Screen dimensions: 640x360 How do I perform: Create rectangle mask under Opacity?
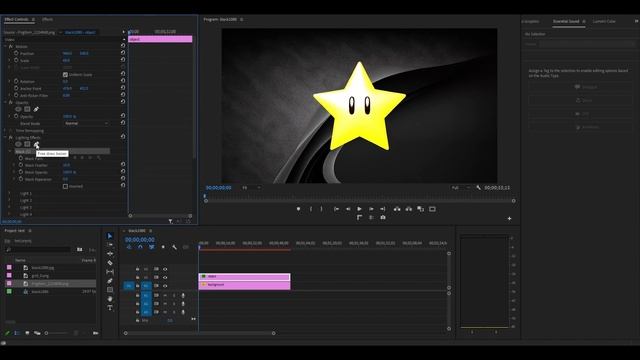(x=27, y=109)
